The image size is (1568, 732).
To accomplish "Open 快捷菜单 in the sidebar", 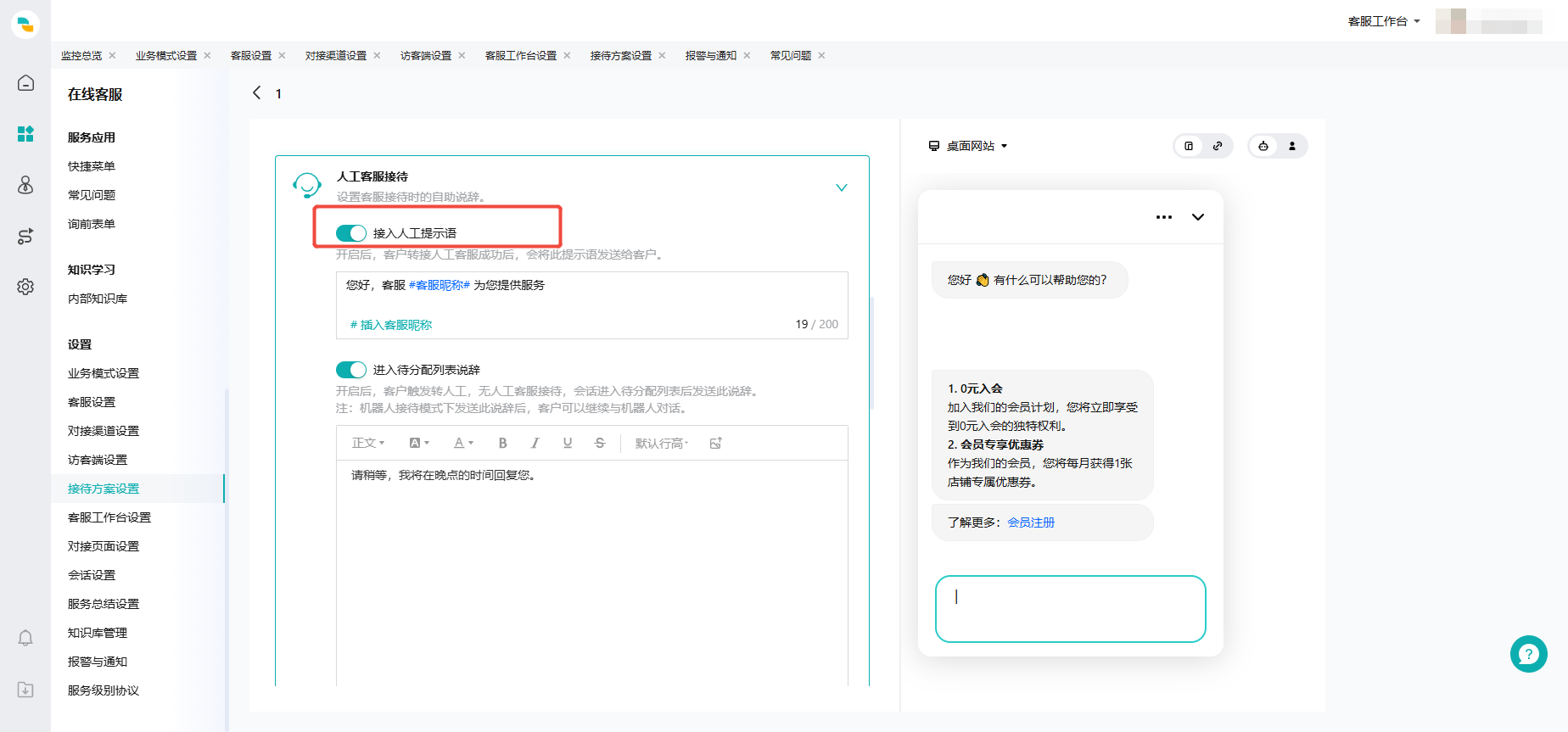I will click(92, 166).
